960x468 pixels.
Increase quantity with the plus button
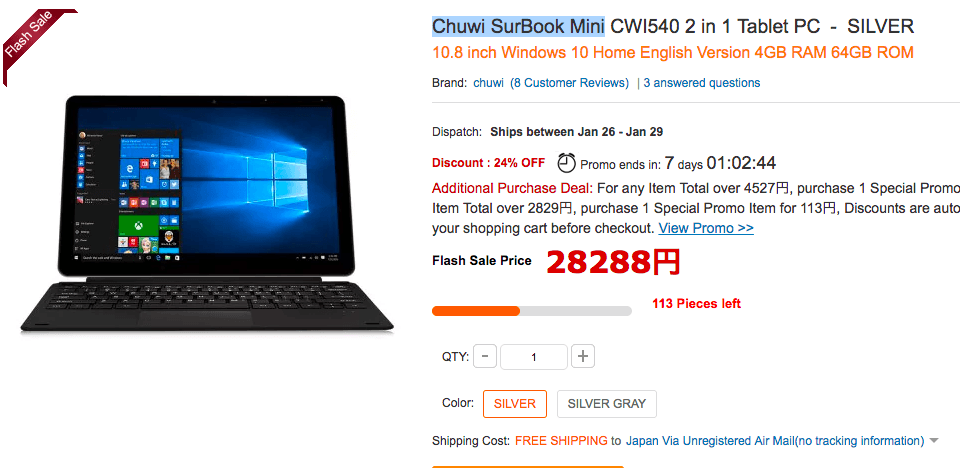point(583,357)
